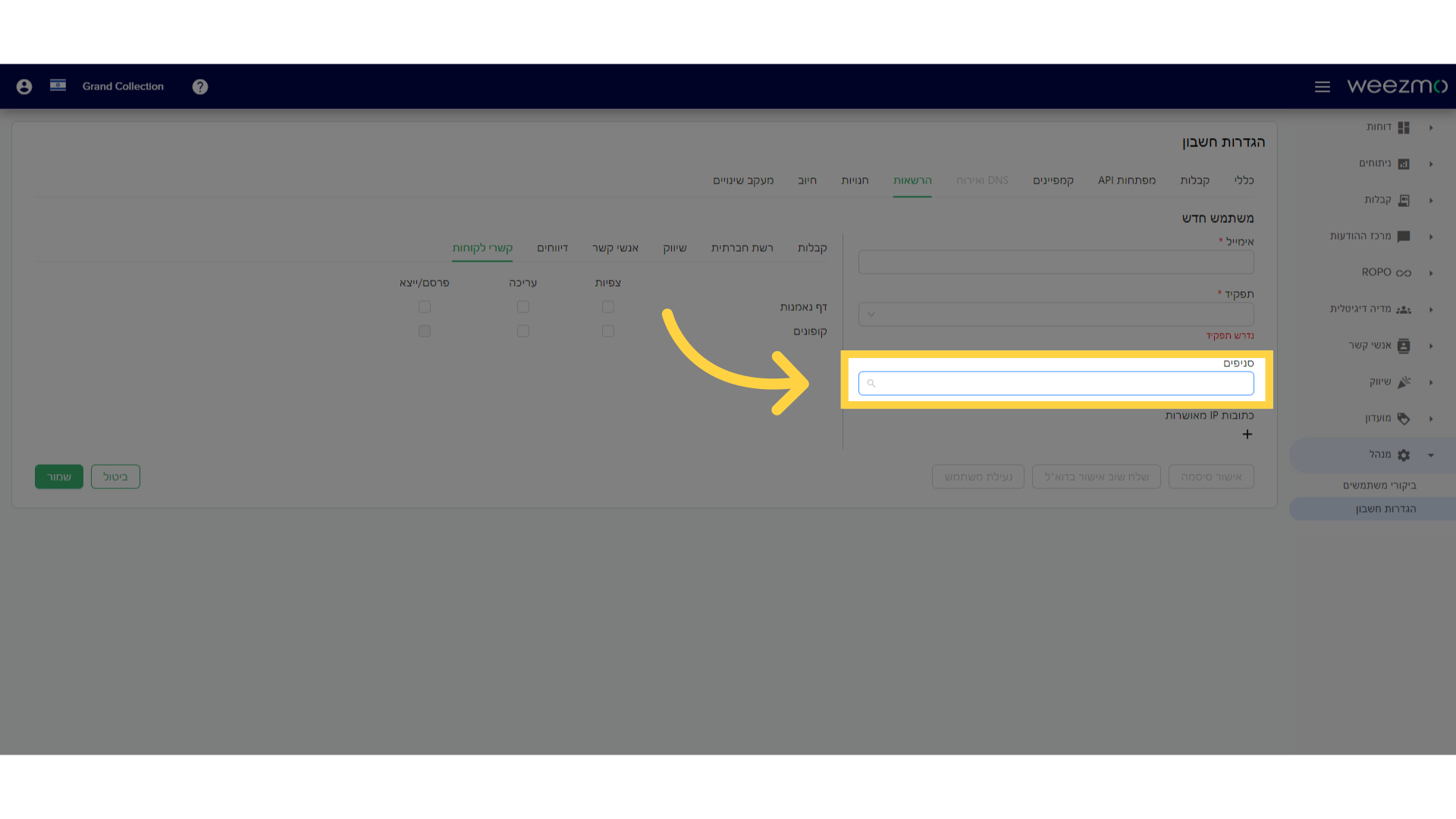Click the Grand Collection account name
This screenshot has width=1456, height=819.
pyautogui.click(x=123, y=86)
